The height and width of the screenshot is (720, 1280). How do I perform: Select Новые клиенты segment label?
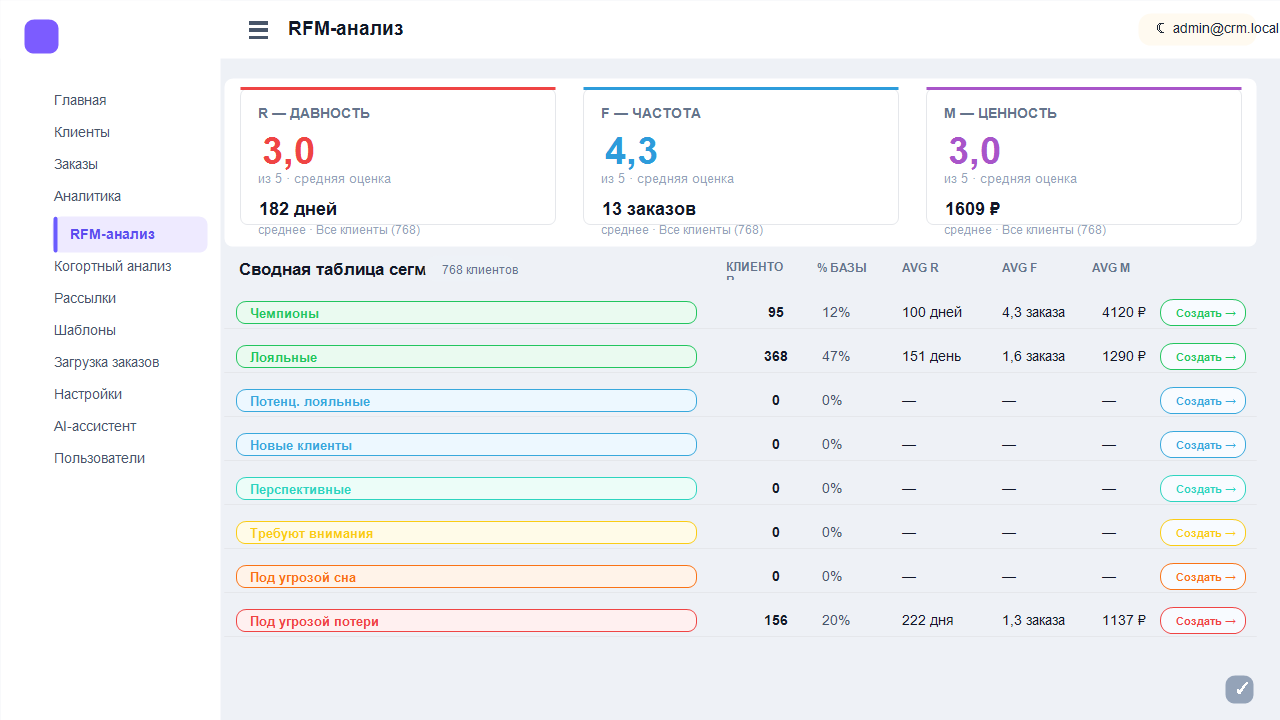pyautogui.click(x=466, y=445)
